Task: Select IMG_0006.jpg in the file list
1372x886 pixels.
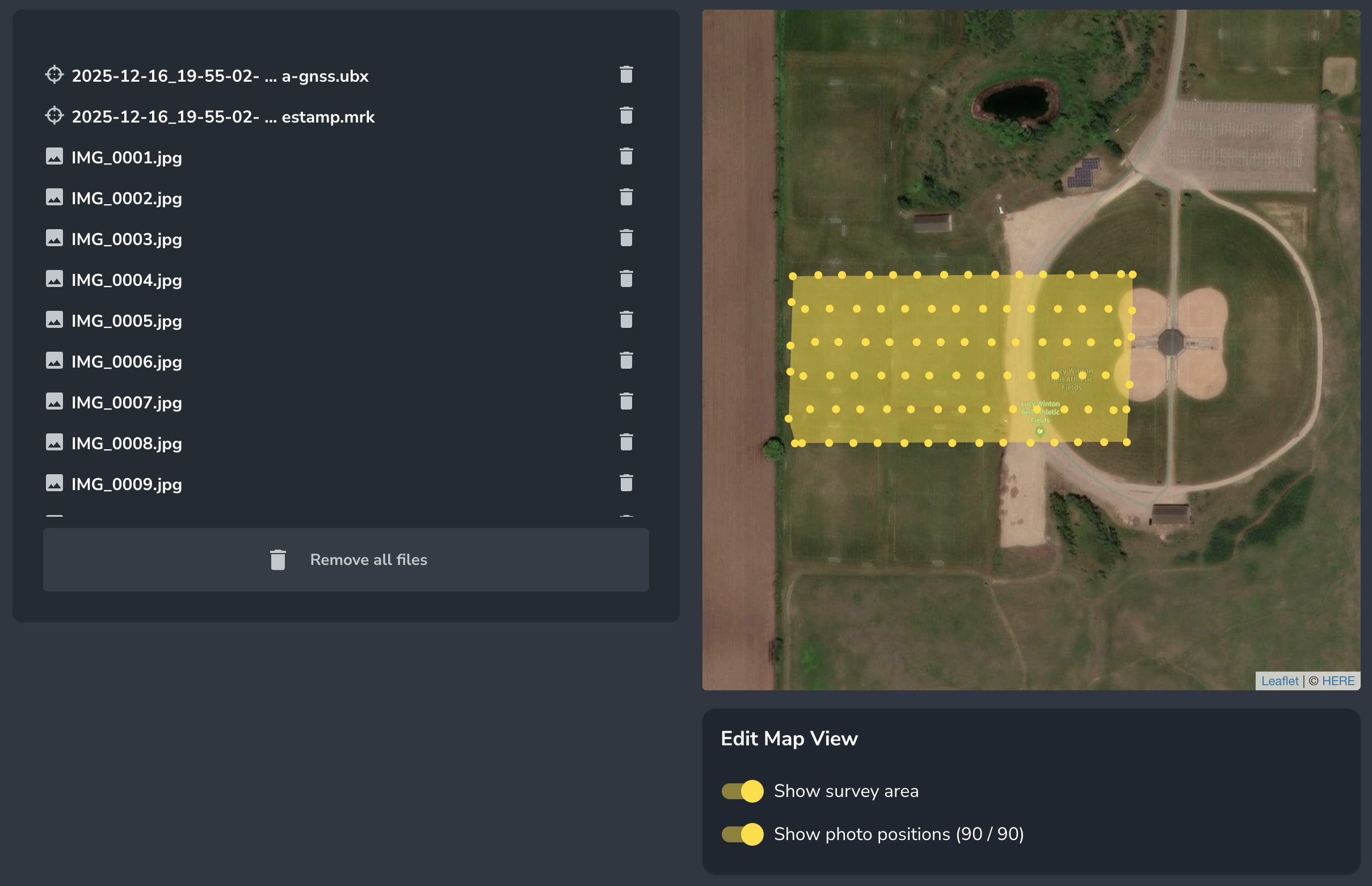Action: tap(127, 362)
